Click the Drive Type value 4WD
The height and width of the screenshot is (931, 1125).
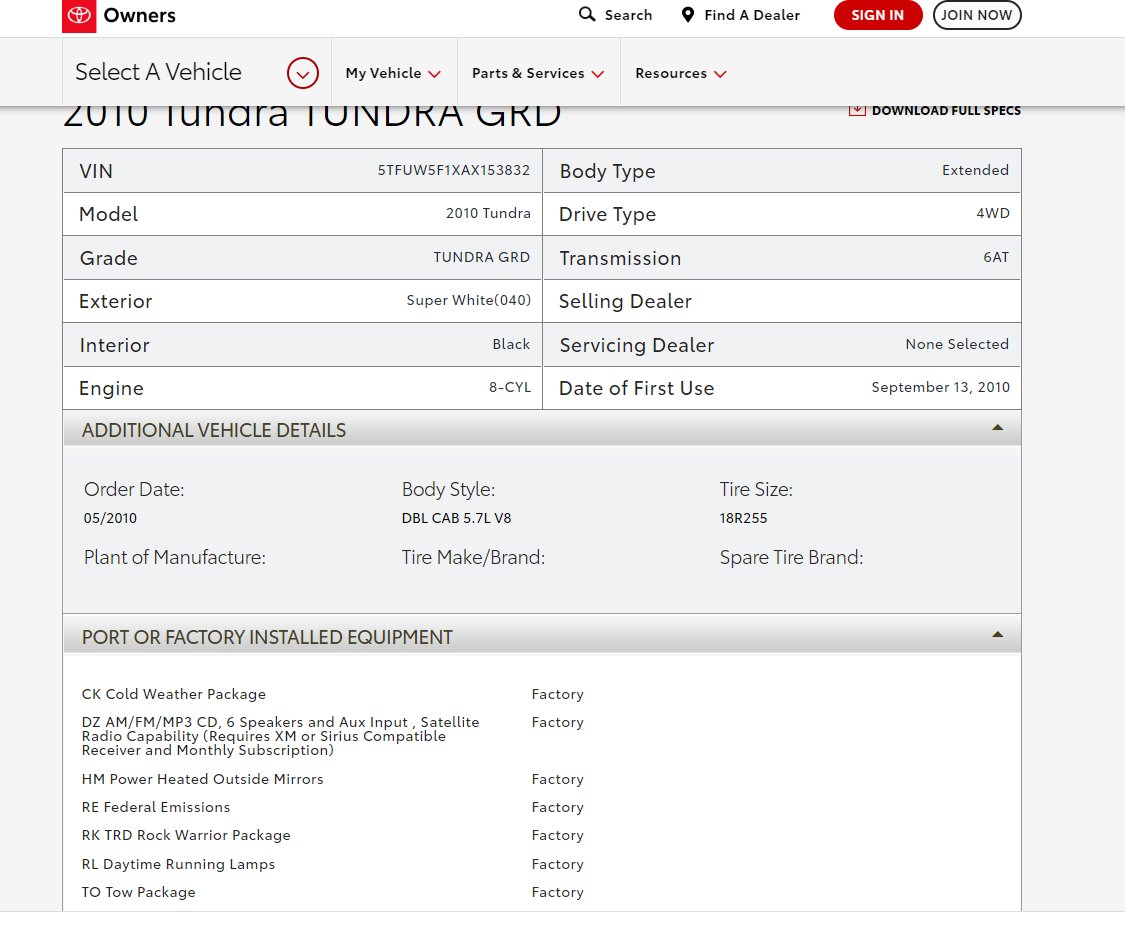(x=993, y=213)
